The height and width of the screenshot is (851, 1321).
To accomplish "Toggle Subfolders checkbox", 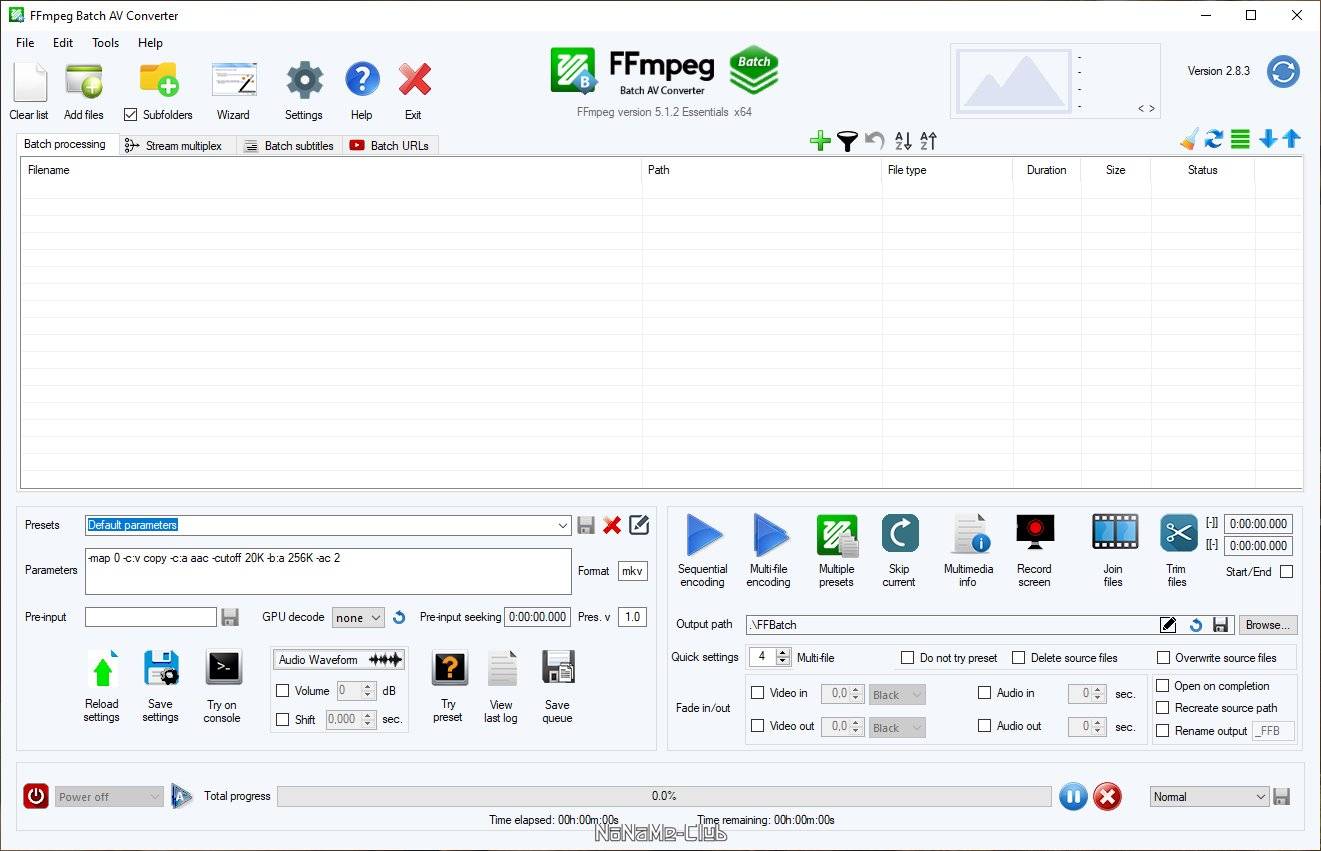I will (x=130, y=115).
